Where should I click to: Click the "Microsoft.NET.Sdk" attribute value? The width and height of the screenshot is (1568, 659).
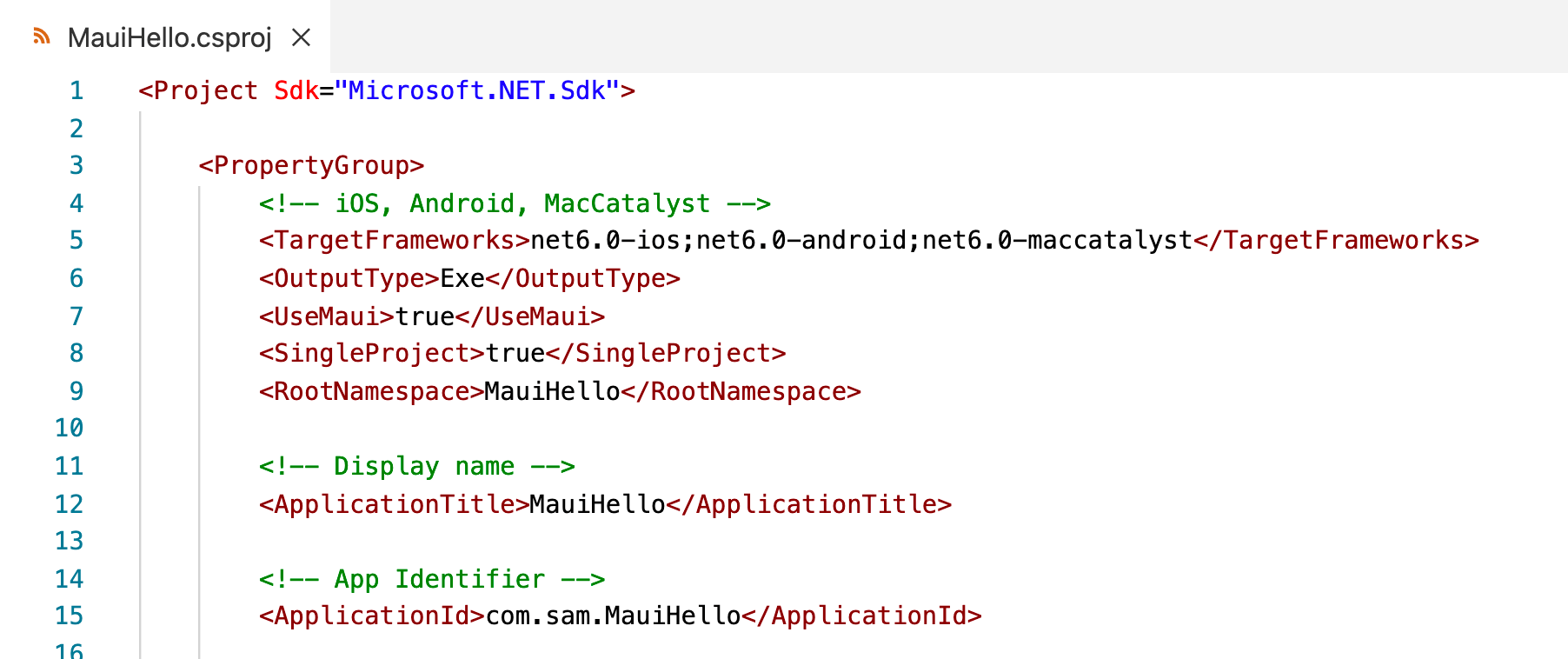[477, 90]
